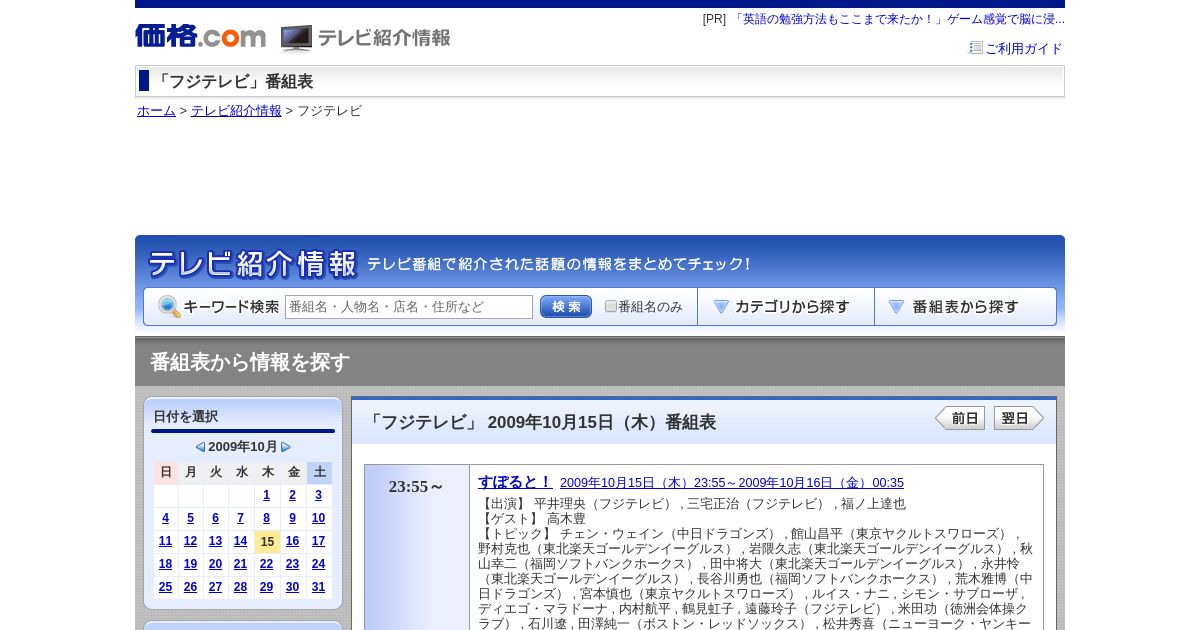Select October 5 in the calendar
Screen dimensions: 1200x630
pos(191,518)
